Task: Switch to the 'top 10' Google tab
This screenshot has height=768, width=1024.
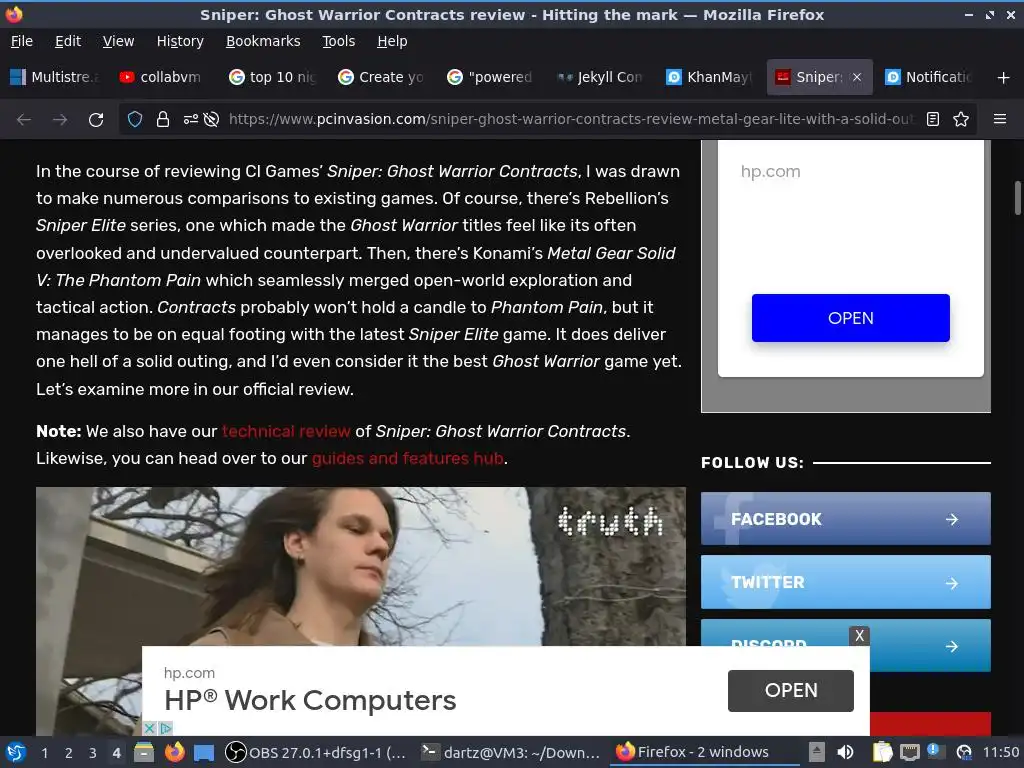Action: 273,77
